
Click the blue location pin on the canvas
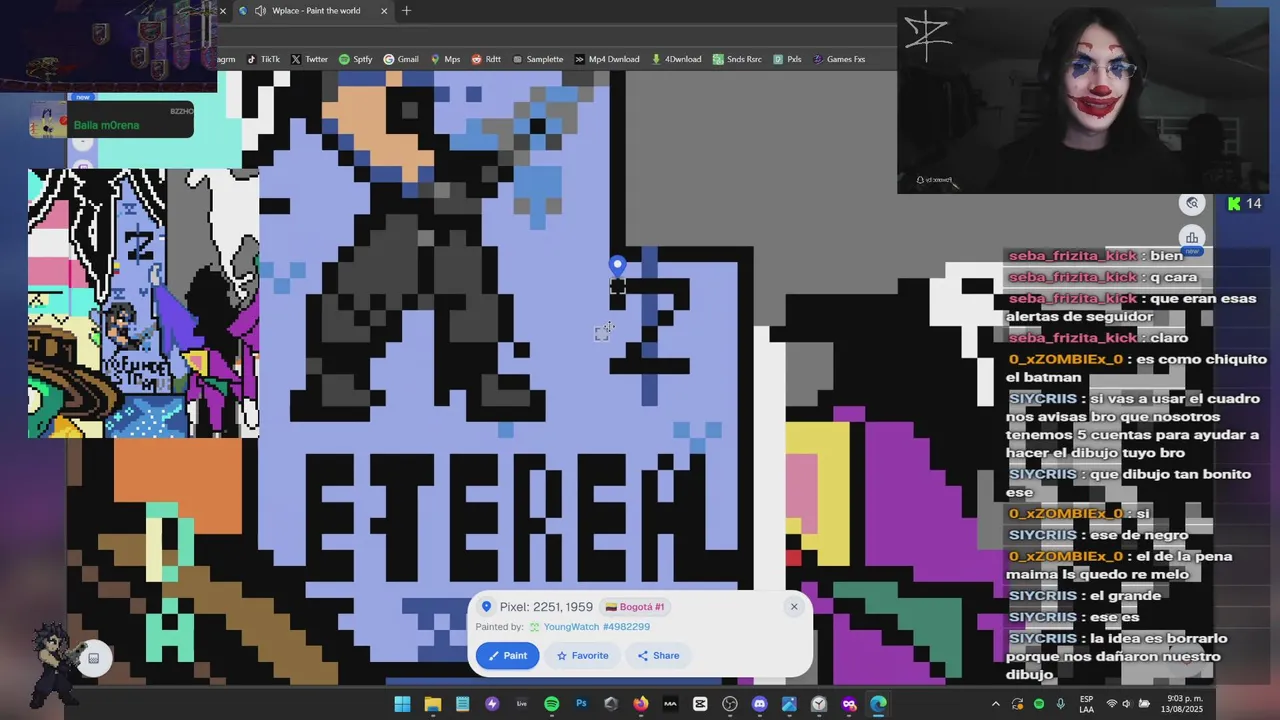coord(617,265)
